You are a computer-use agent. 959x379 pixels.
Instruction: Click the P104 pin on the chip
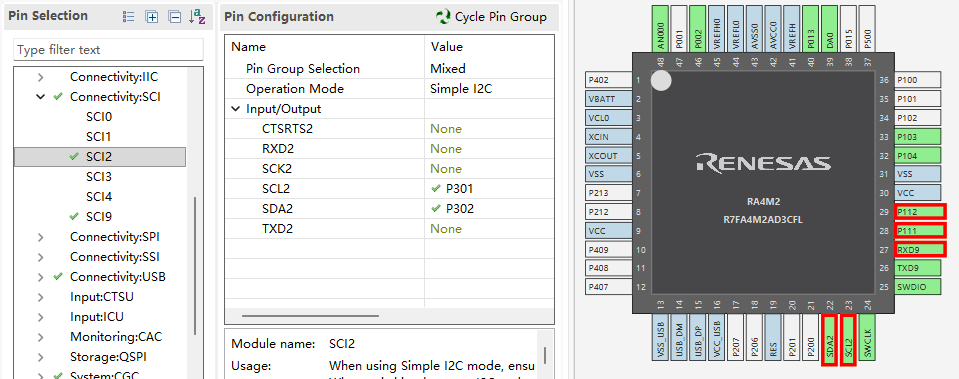coord(919,156)
